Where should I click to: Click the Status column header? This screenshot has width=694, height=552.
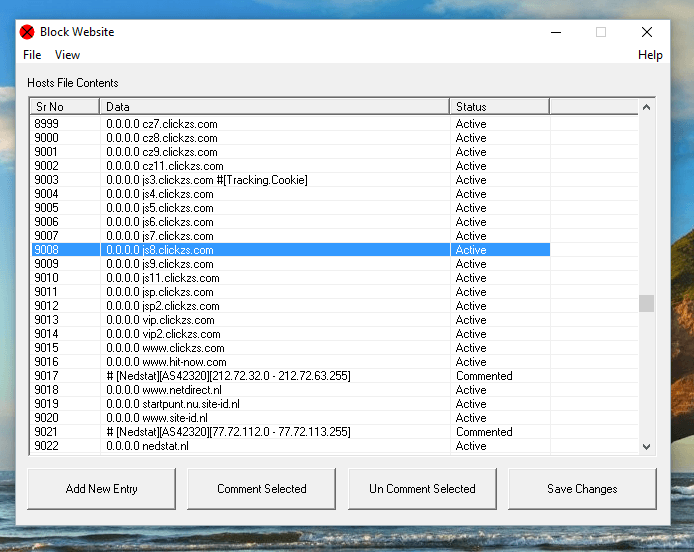[500, 107]
